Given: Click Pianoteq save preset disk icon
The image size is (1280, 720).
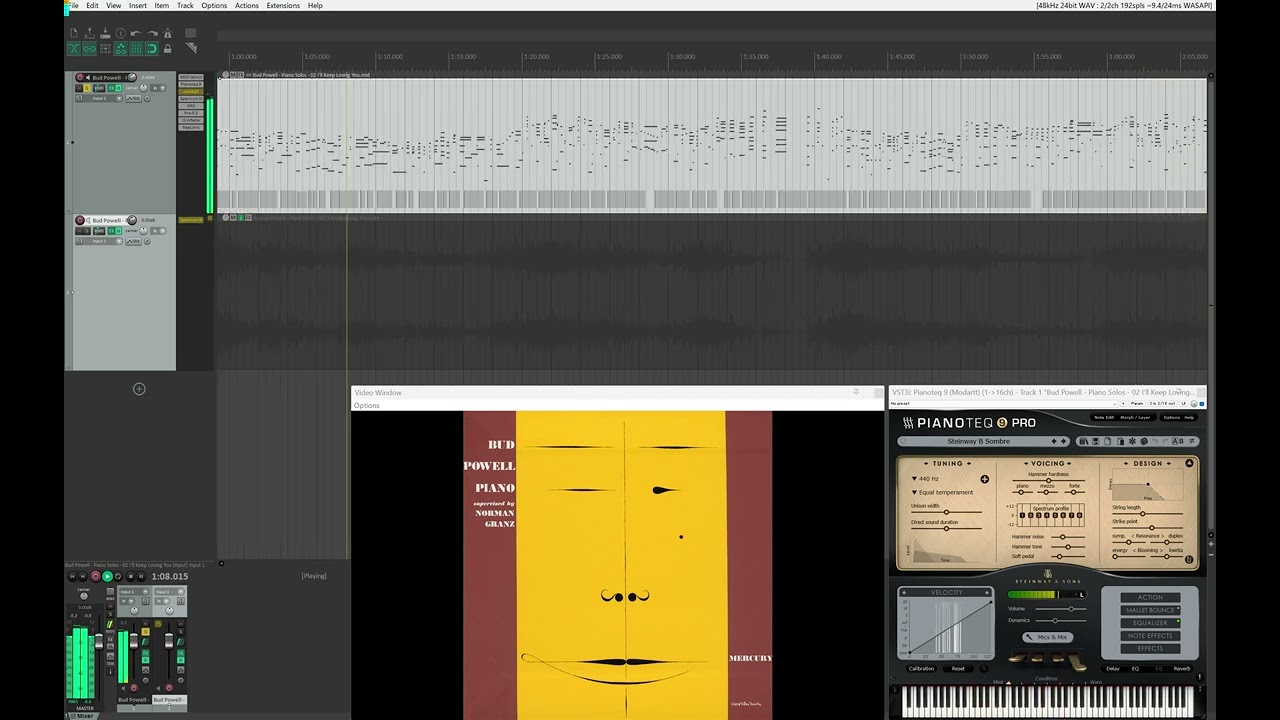Looking at the screenshot, I should (x=1095, y=441).
